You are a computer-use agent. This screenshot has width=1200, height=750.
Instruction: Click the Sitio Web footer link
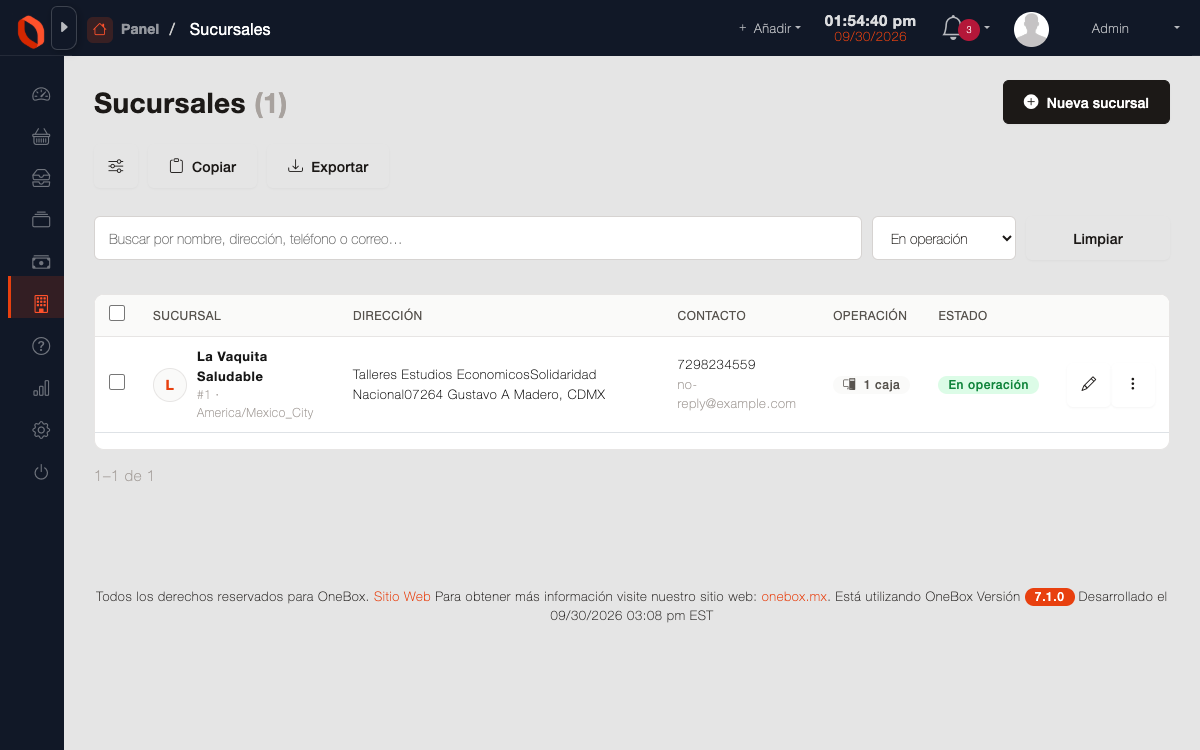coord(402,597)
